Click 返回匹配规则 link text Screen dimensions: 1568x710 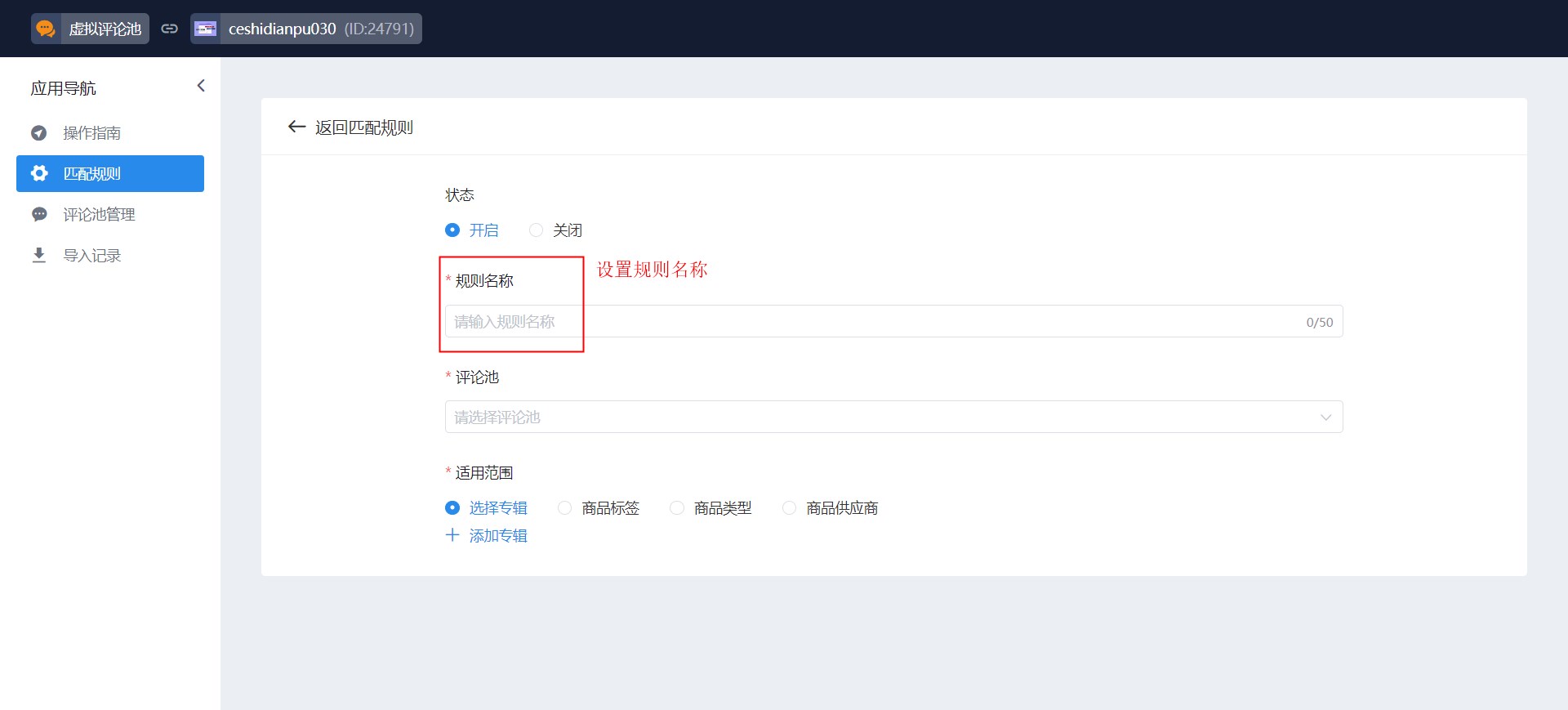pos(364,127)
